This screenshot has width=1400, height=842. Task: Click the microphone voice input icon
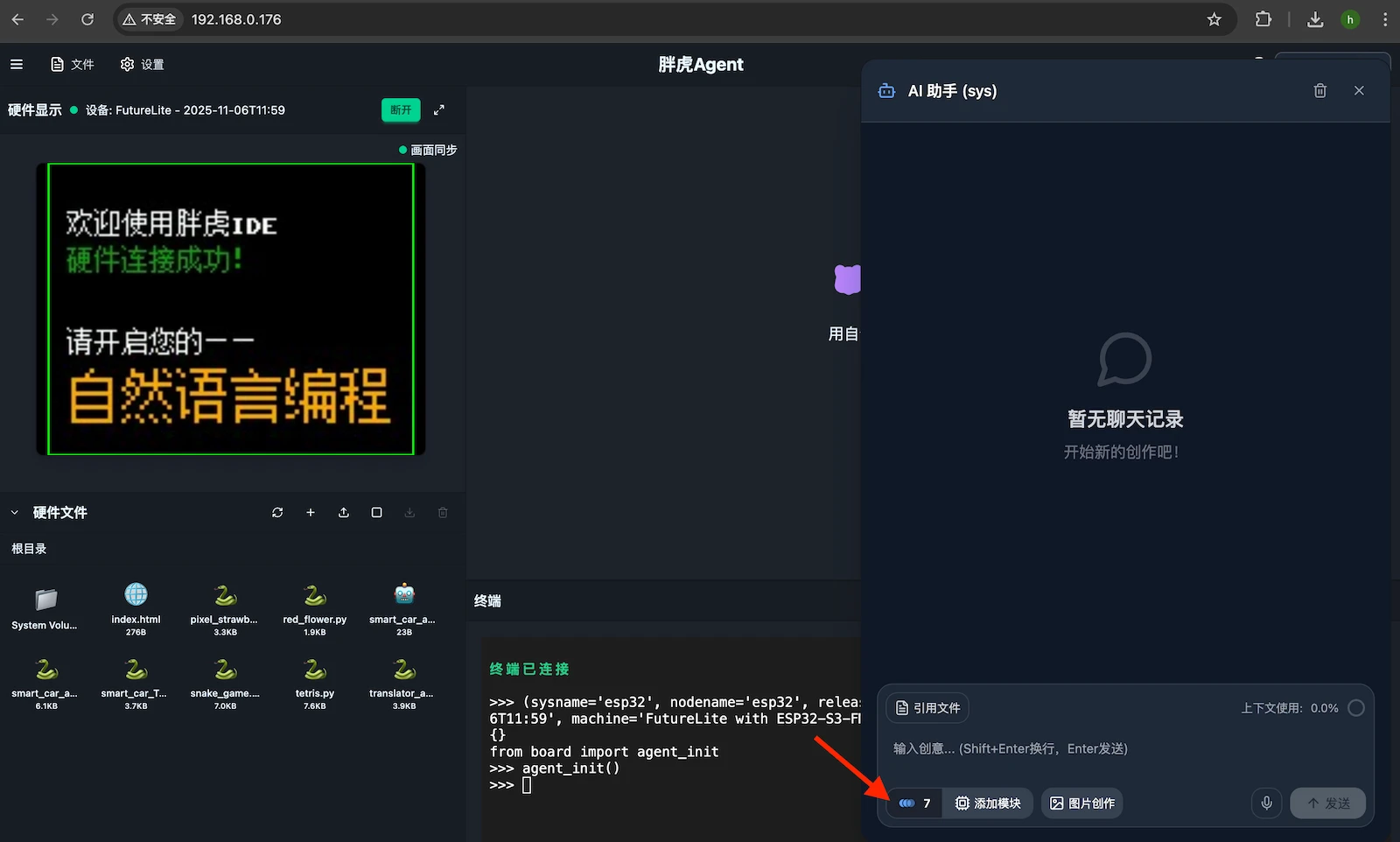(1266, 803)
